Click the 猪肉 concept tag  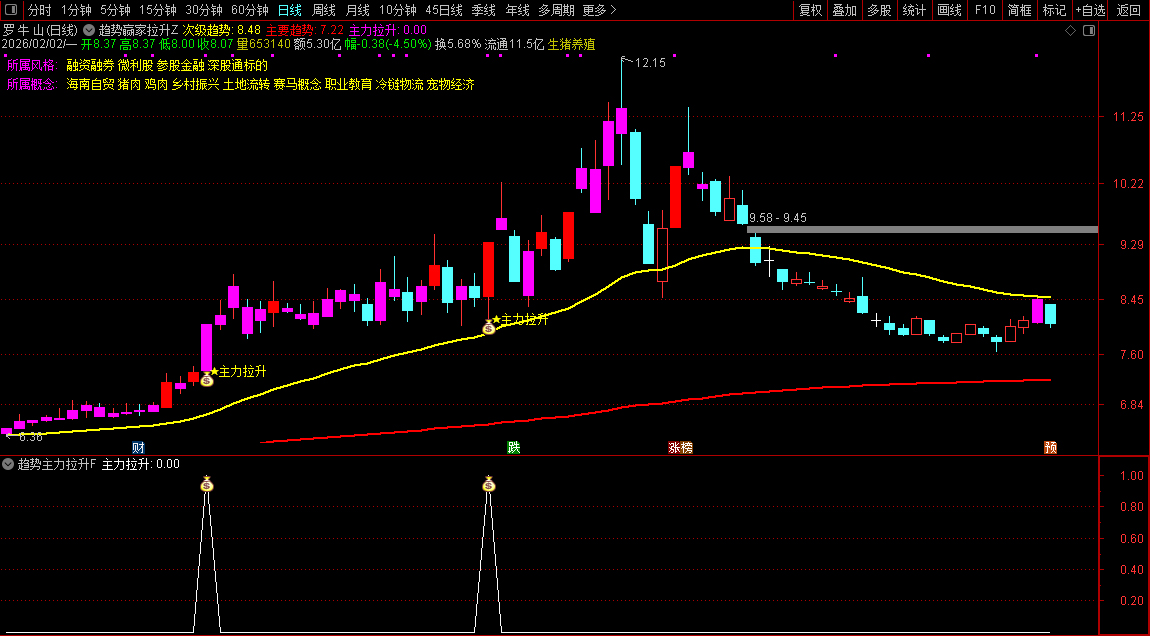point(129,84)
